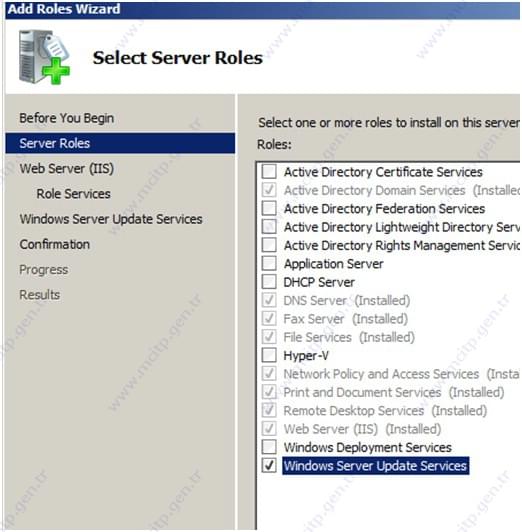The width and height of the screenshot is (522, 532).
Task: Click the Add Roles Wizard title bar
Action: pos(262,10)
